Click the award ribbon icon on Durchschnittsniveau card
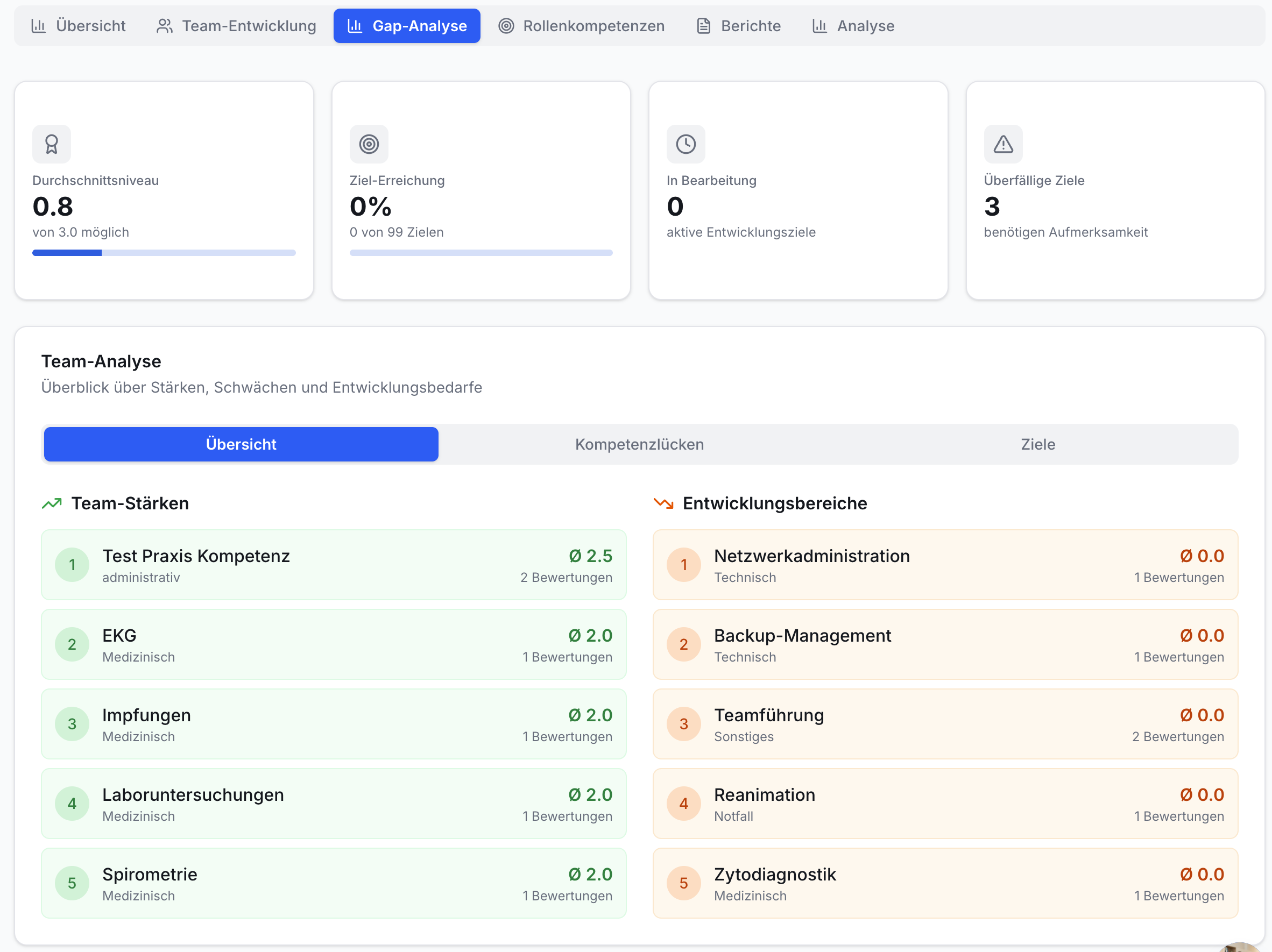Image resolution: width=1272 pixels, height=952 pixels. tap(52, 144)
